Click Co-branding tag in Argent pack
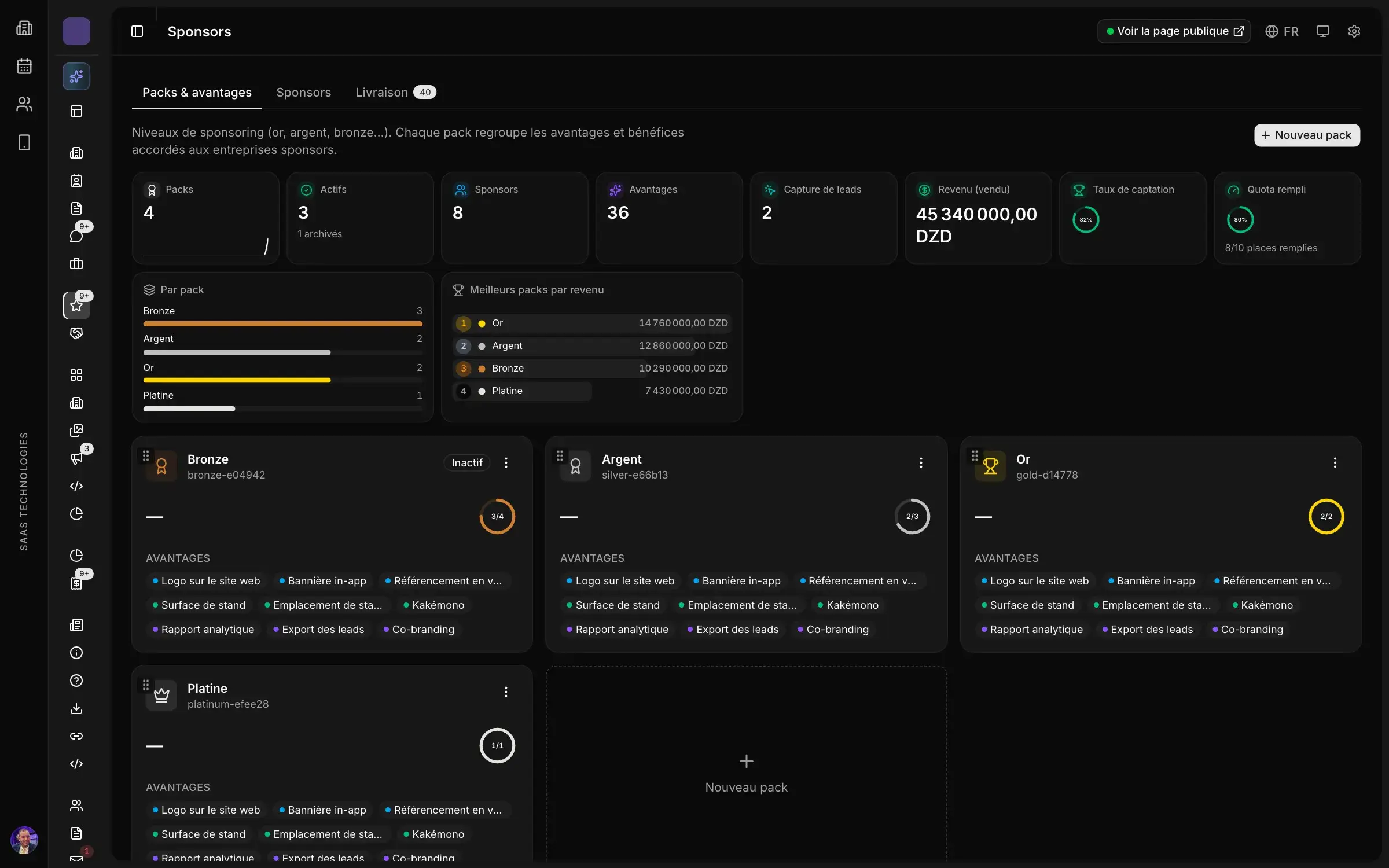This screenshot has height=868, width=1389. click(x=833, y=629)
